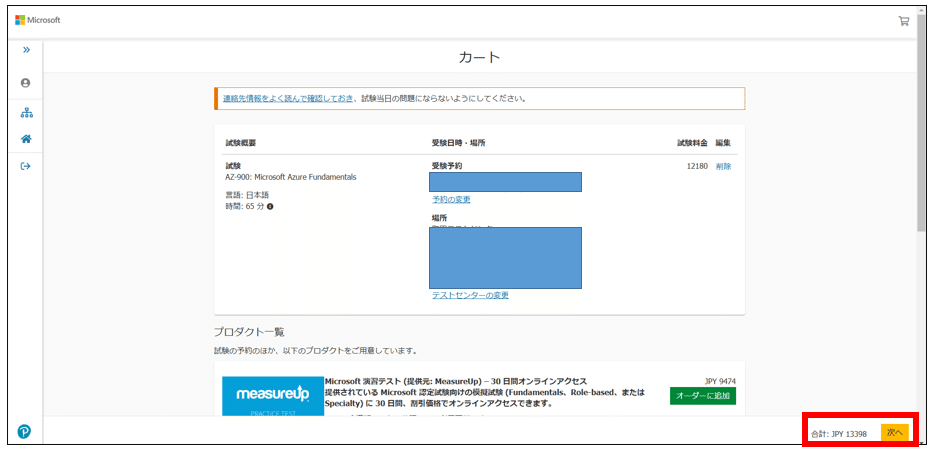
Task: Click the 予約の変更 link
Action: click(x=451, y=199)
